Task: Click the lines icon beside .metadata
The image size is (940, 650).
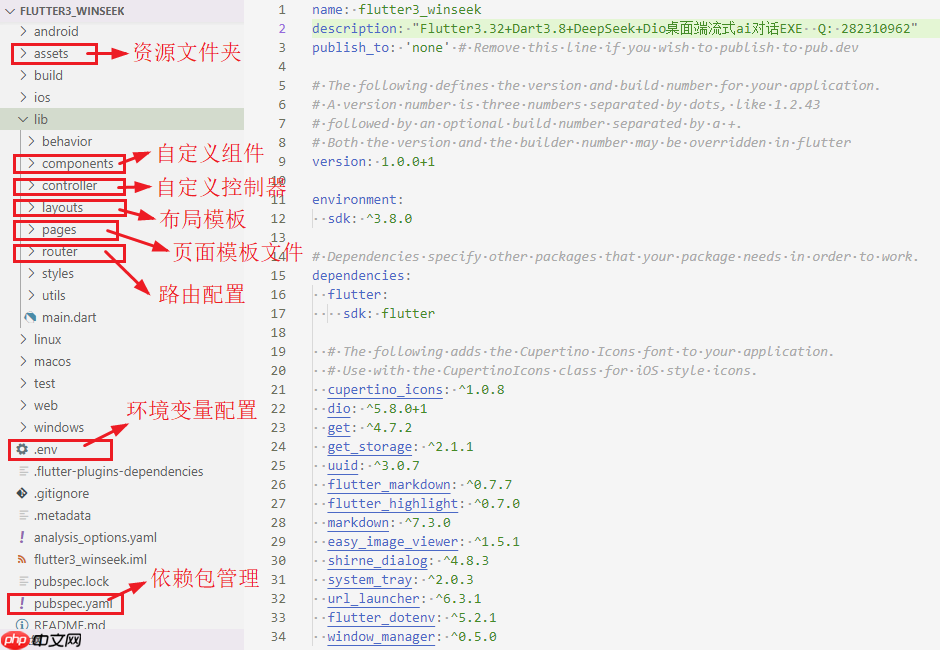Action: click(23, 515)
